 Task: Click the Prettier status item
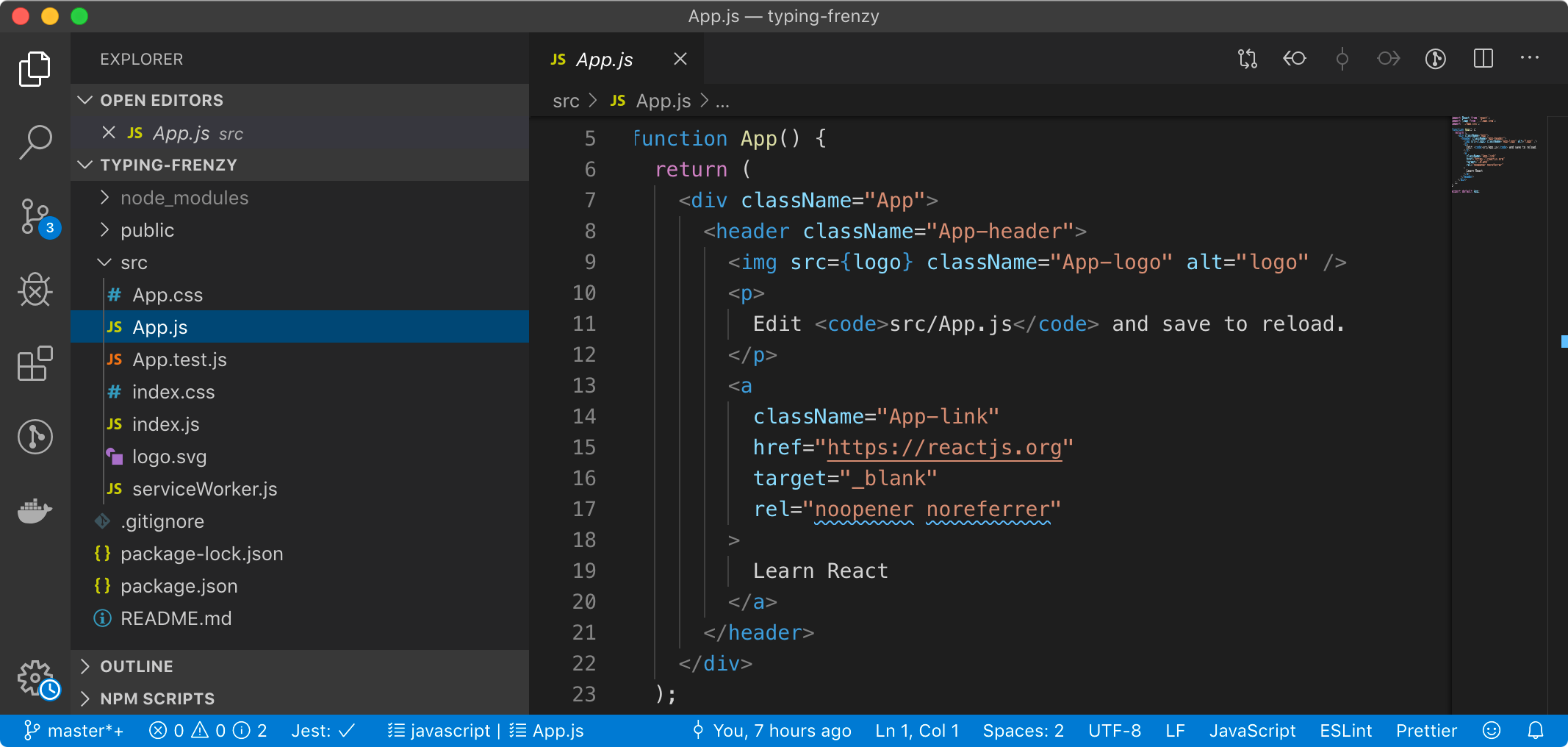(1426, 730)
